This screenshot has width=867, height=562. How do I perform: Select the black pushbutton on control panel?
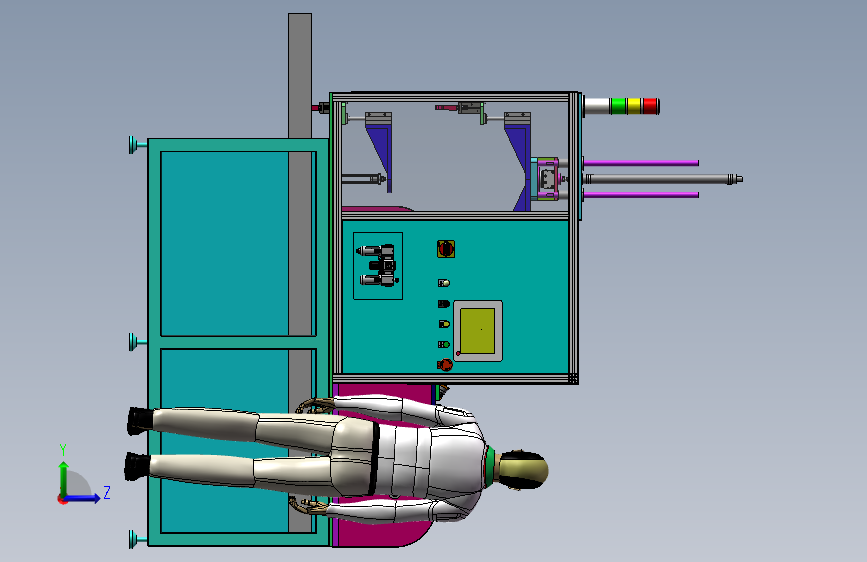(x=443, y=304)
